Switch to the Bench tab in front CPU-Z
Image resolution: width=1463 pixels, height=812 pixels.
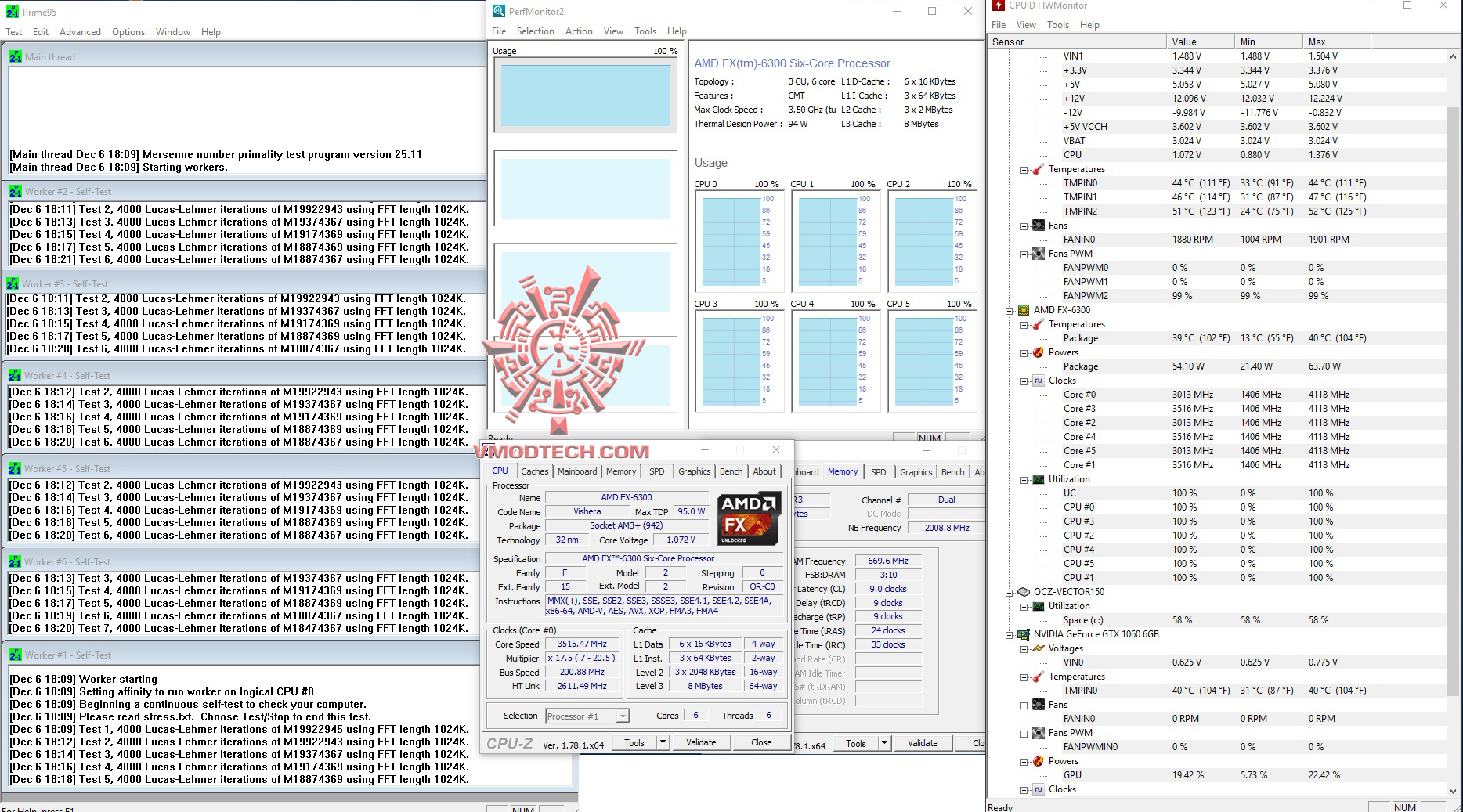[x=731, y=471]
